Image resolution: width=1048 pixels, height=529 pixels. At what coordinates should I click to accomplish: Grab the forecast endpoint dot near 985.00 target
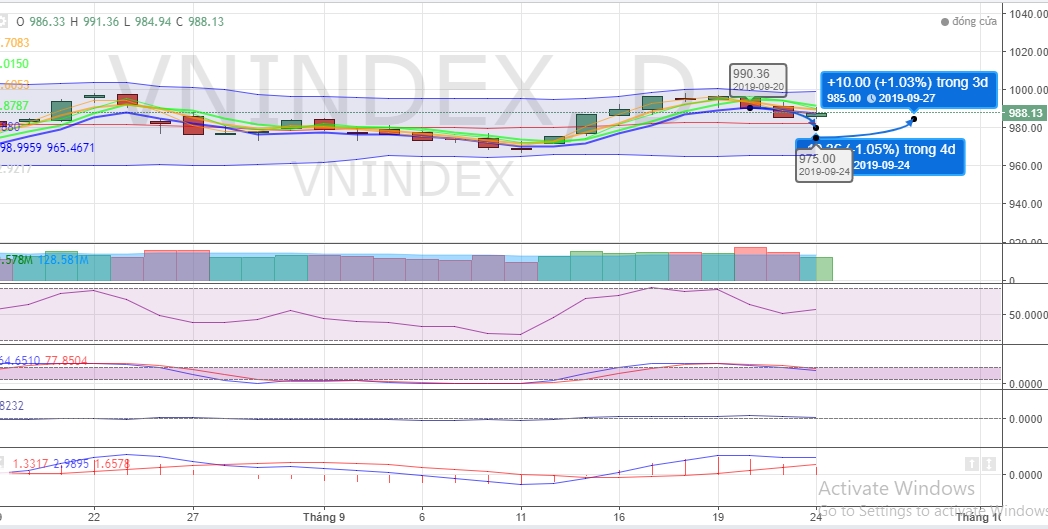tap(914, 120)
